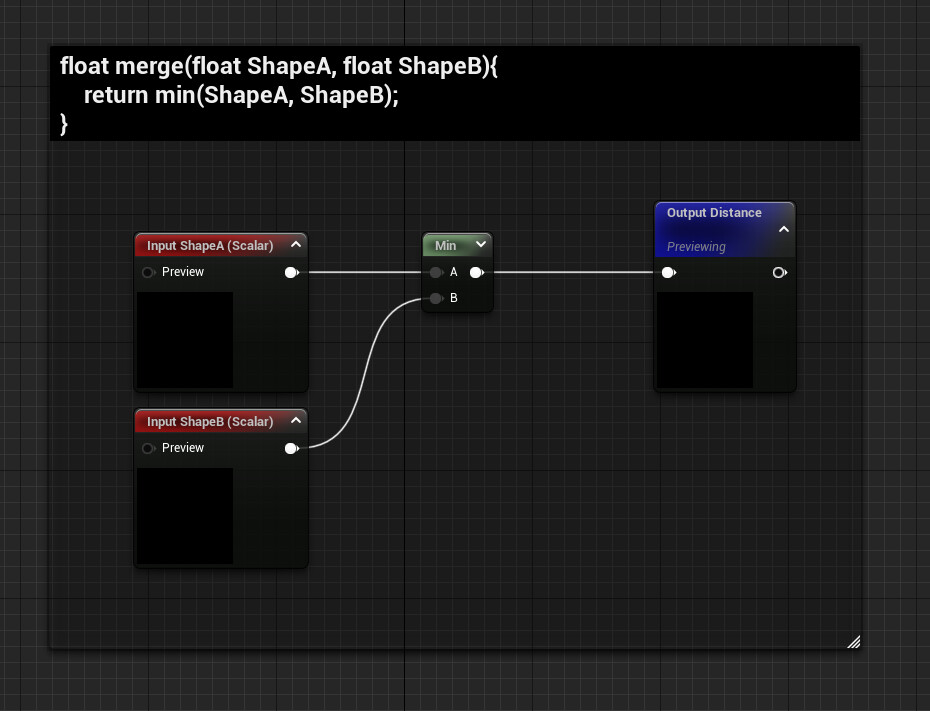
Task: Click the graph resize handle at bottom right
Action: [854, 642]
